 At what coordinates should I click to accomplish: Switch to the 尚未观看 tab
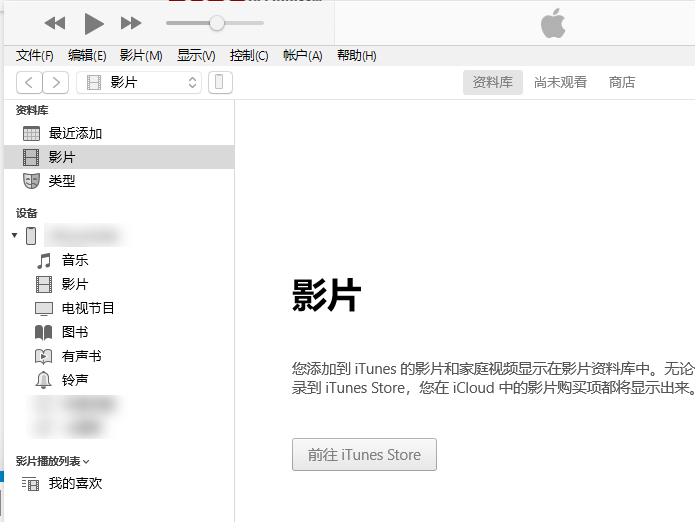[x=560, y=83]
